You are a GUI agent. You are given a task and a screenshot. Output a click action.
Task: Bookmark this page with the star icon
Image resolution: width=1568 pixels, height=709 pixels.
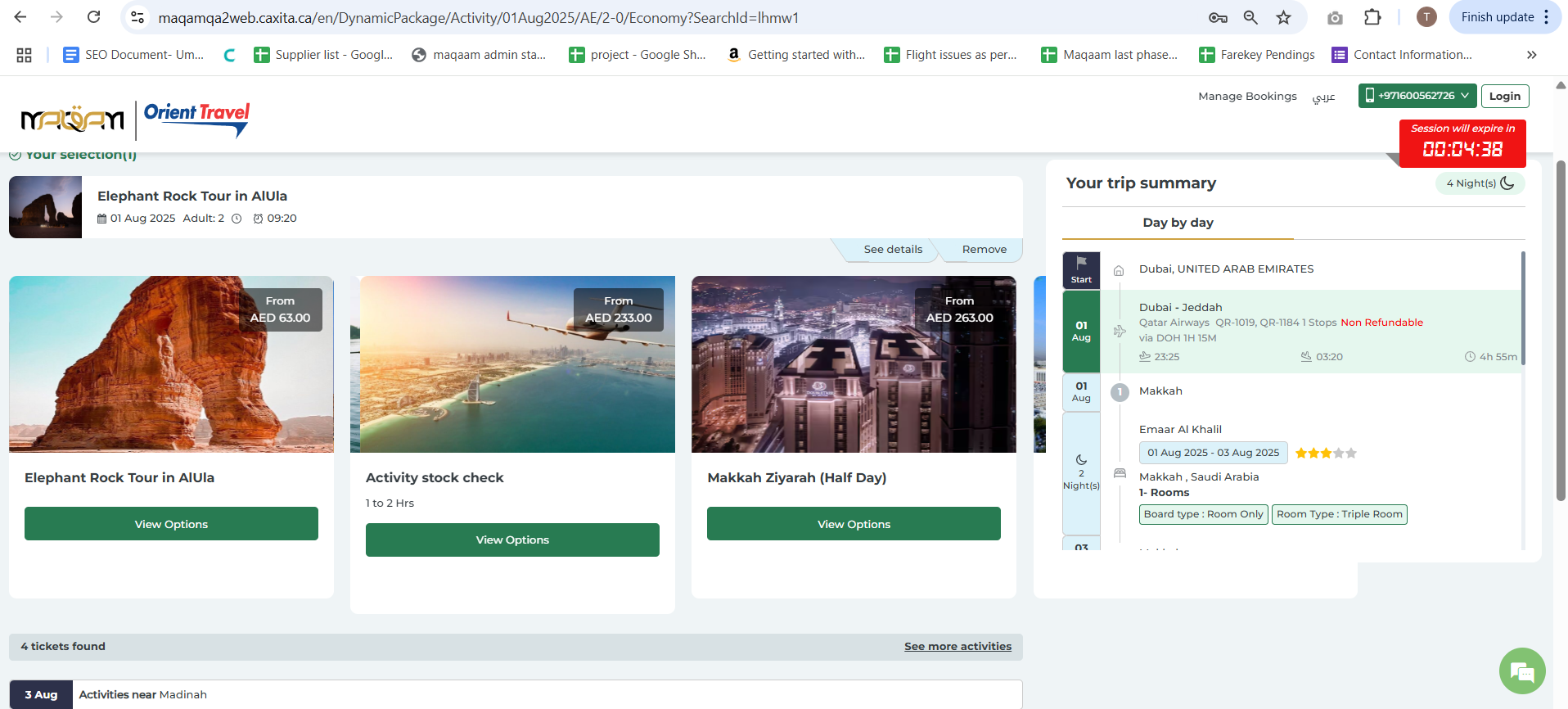(x=1283, y=17)
